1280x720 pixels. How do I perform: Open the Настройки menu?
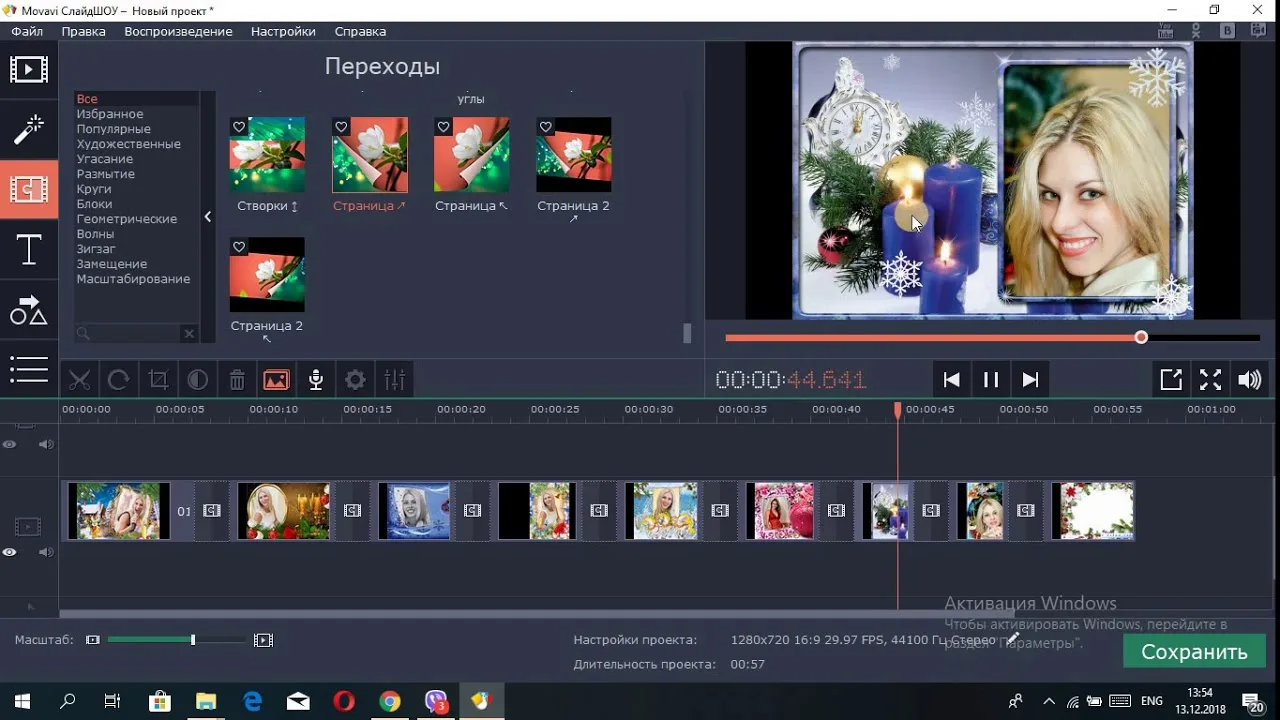pos(283,31)
